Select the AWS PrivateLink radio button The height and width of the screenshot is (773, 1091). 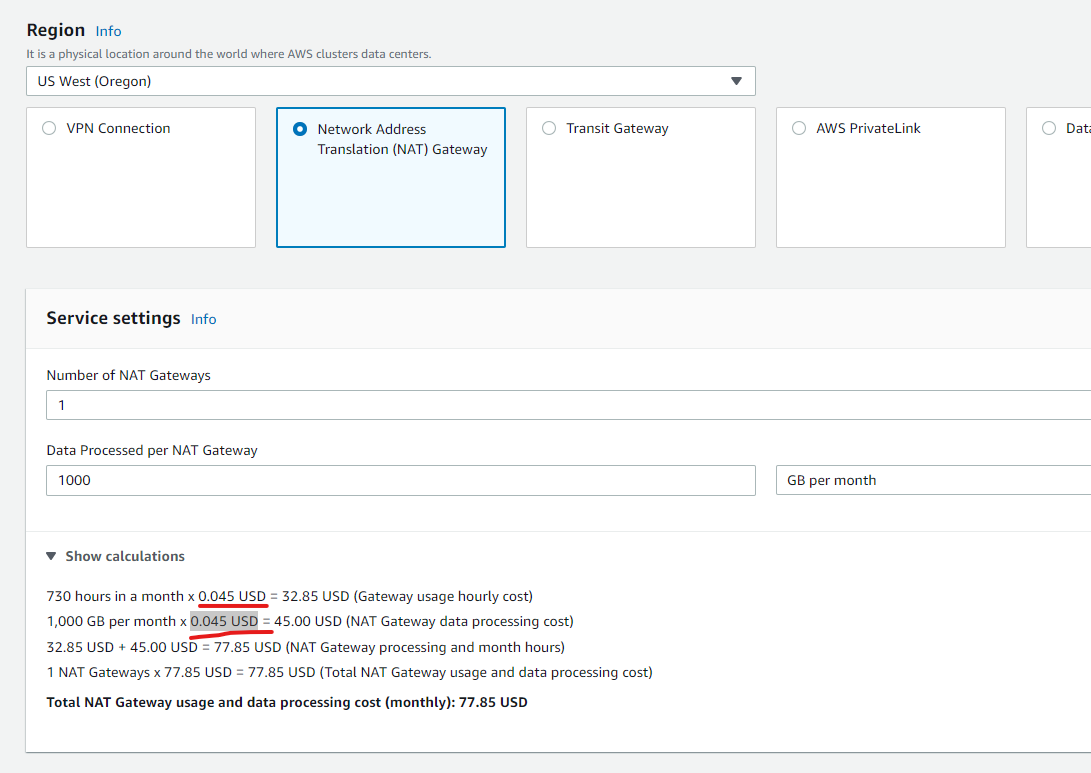point(799,128)
